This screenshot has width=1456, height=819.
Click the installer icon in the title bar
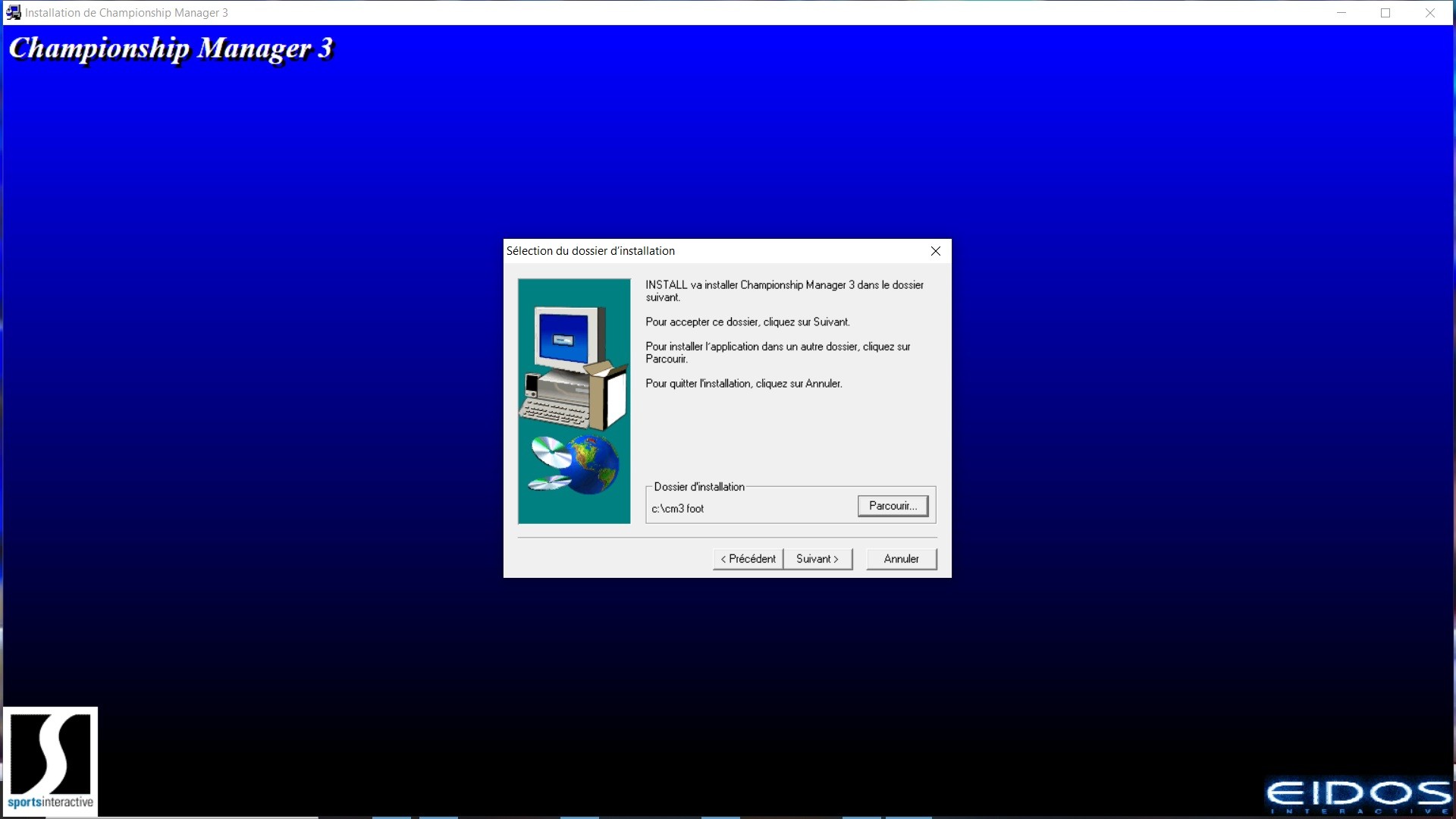[x=14, y=13]
